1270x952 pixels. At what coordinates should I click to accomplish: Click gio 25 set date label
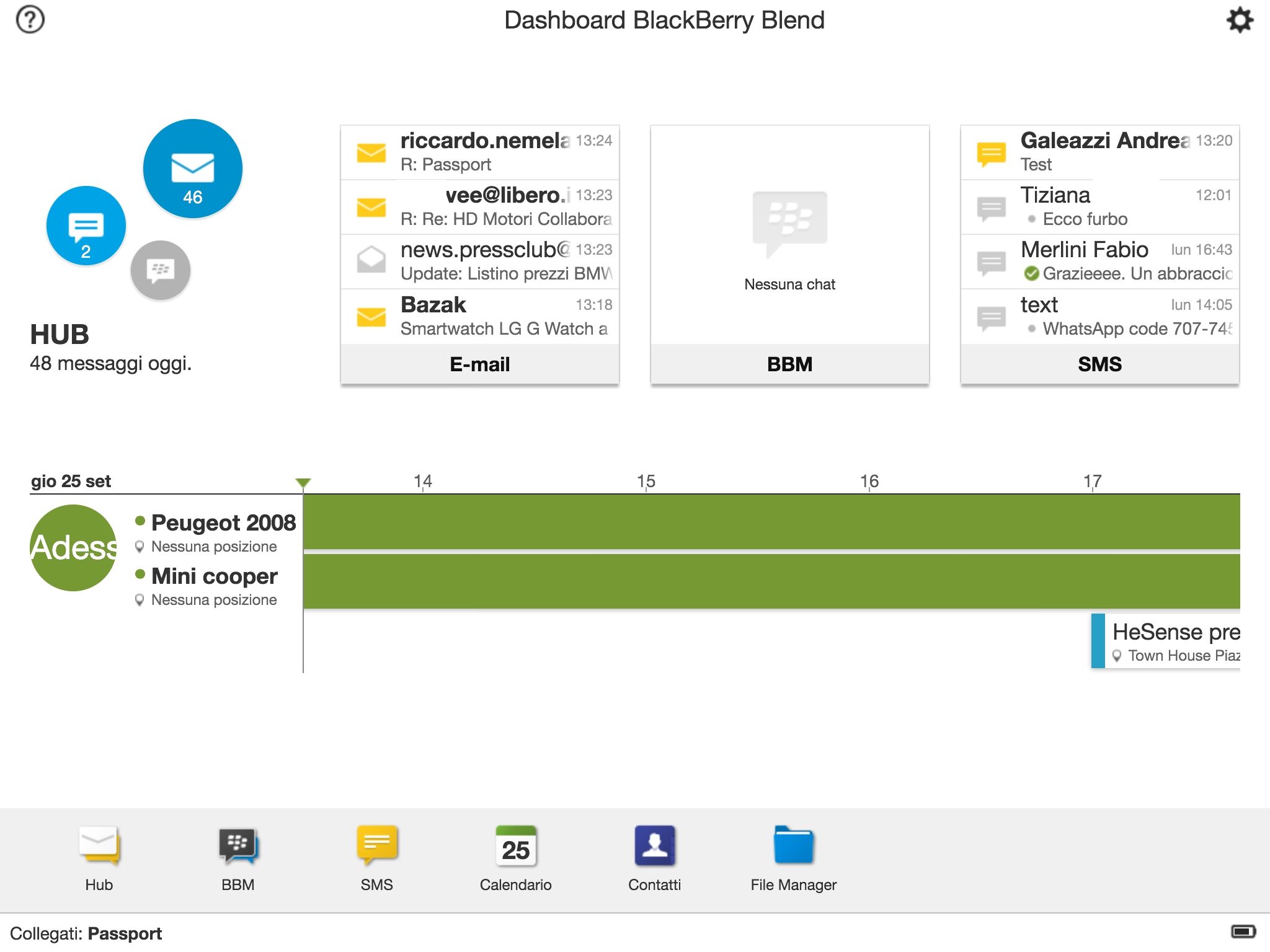click(x=71, y=482)
